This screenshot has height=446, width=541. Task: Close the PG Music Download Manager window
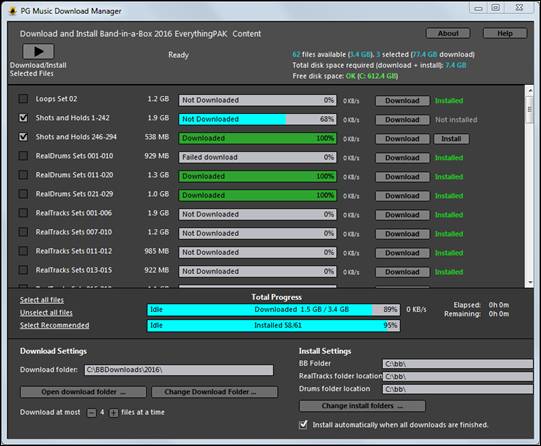(519, 8)
